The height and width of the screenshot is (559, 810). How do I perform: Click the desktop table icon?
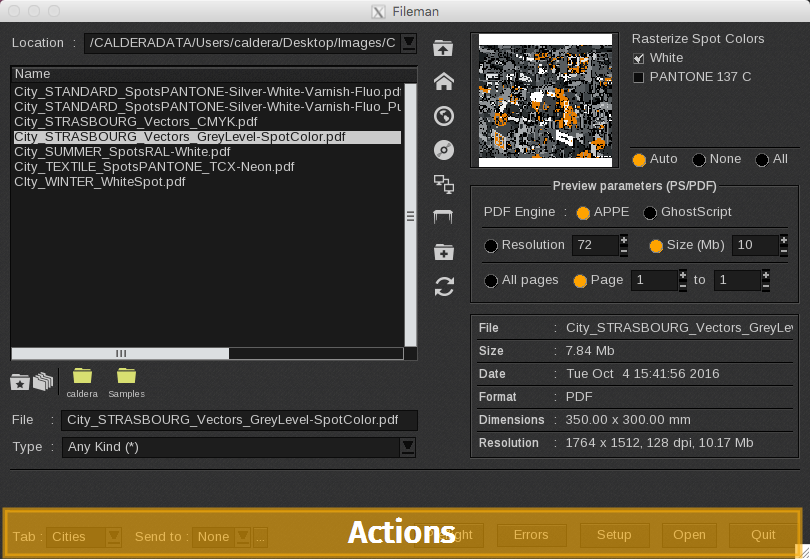[x=444, y=217]
